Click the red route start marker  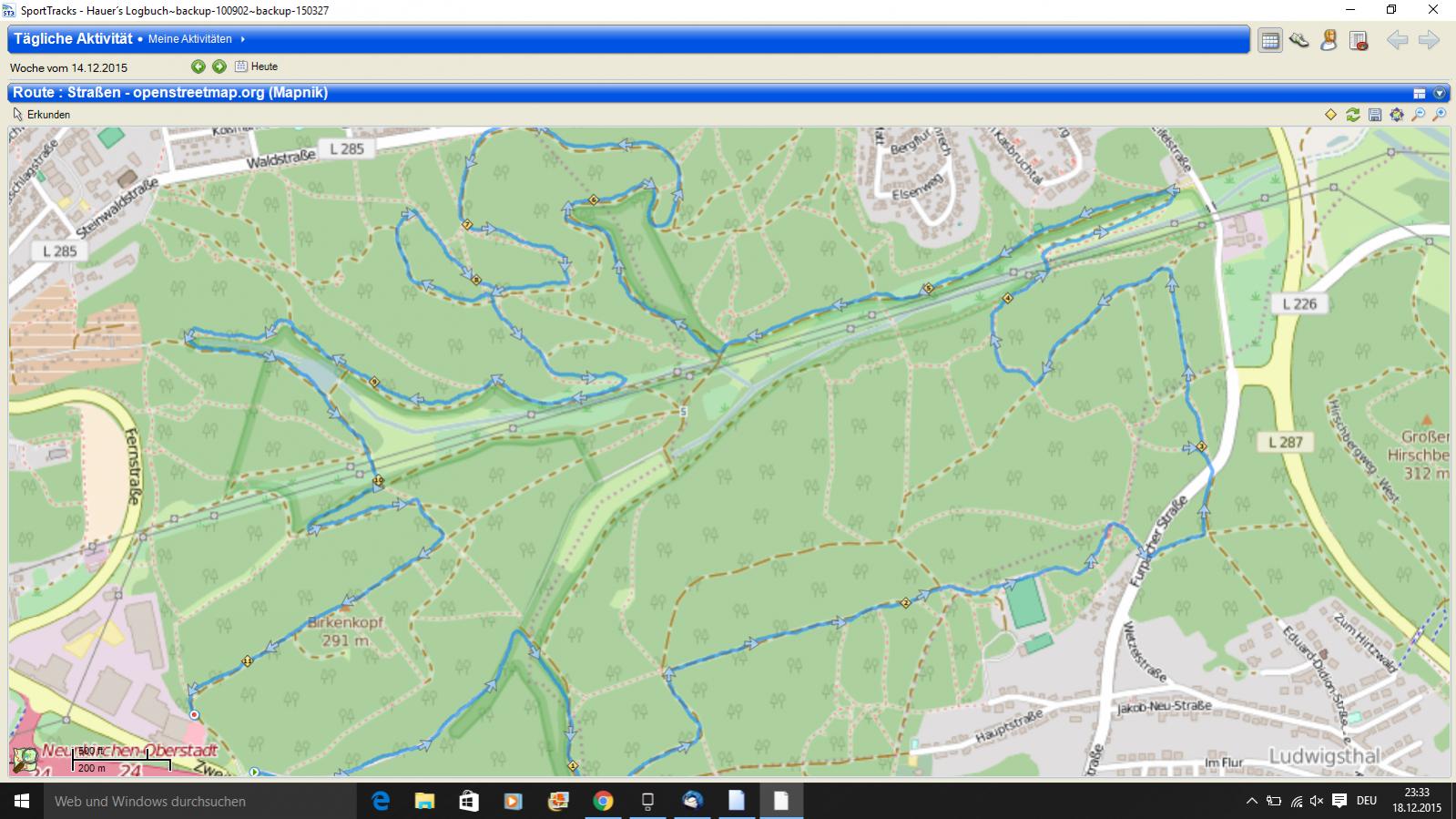(194, 715)
